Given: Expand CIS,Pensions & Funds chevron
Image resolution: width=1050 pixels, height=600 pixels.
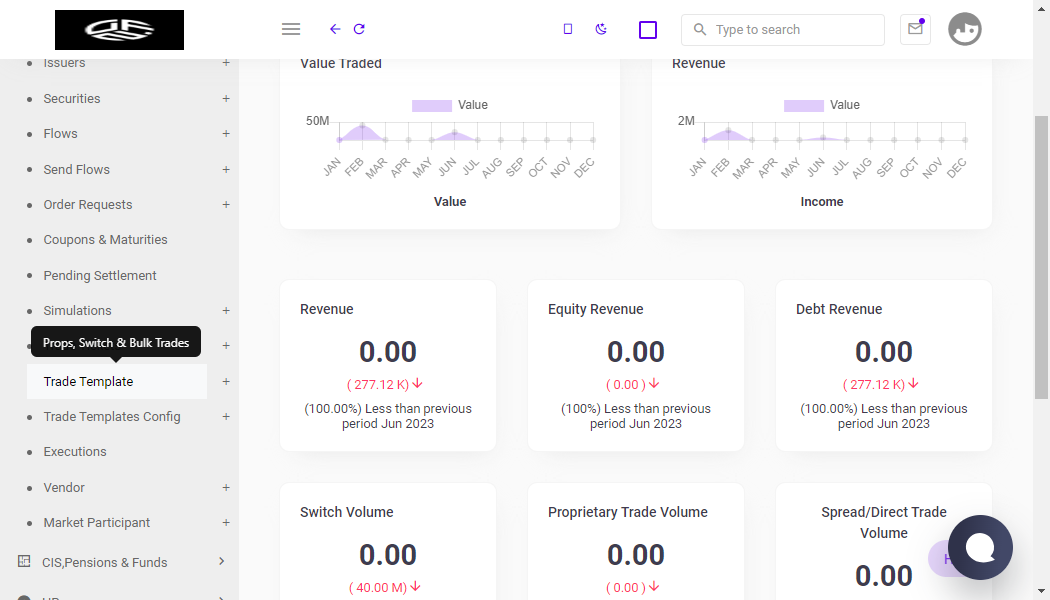Looking at the screenshot, I should click(222, 561).
